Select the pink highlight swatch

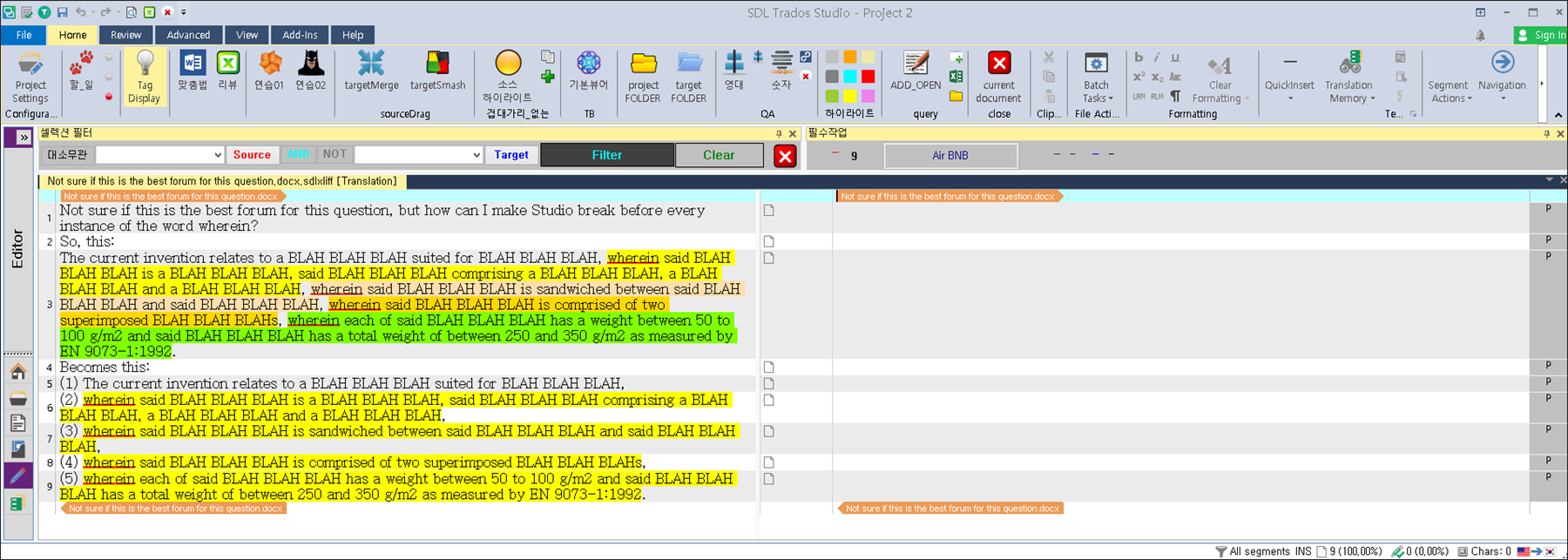(x=868, y=96)
